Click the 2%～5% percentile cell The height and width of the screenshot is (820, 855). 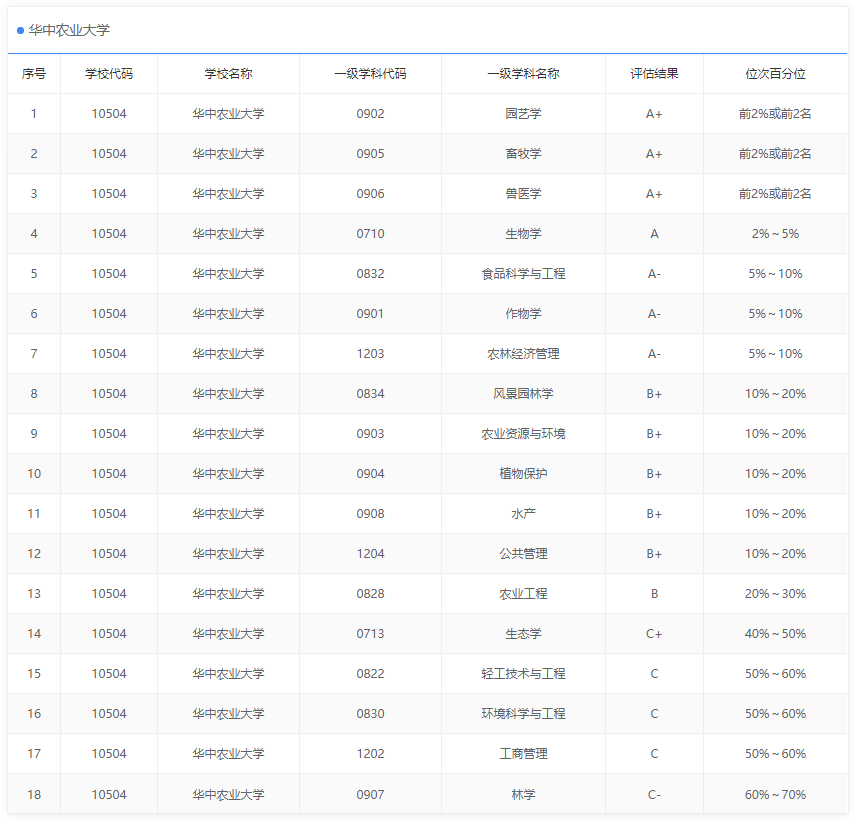(x=775, y=233)
